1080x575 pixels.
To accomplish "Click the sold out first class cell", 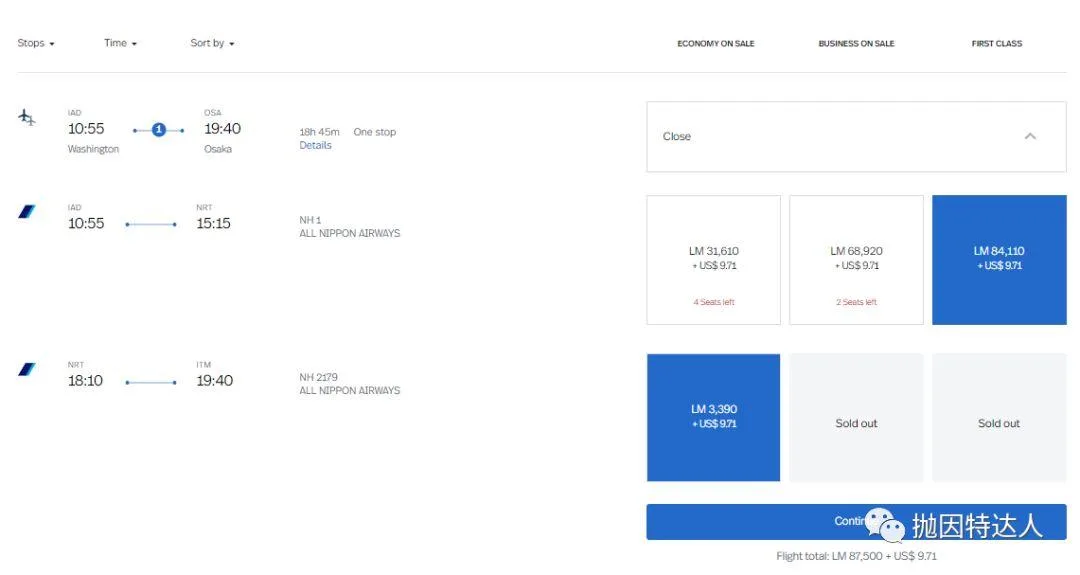I will [998, 423].
